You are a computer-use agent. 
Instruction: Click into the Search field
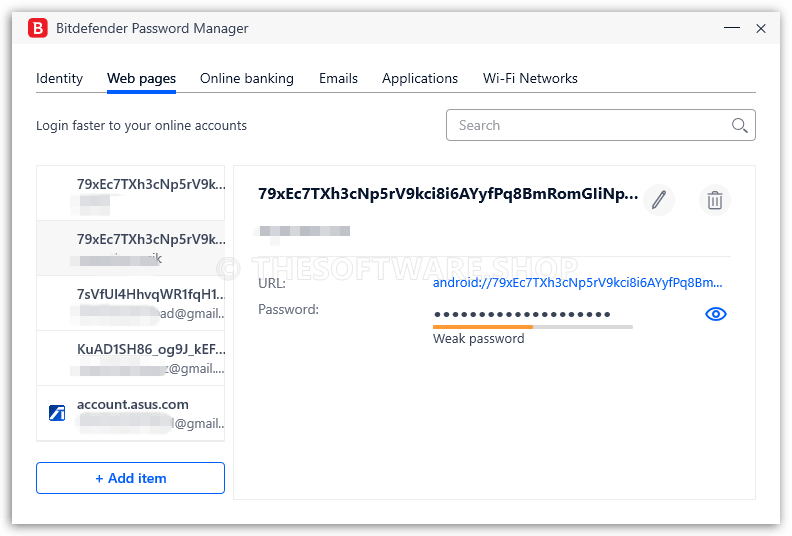(601, 125)
